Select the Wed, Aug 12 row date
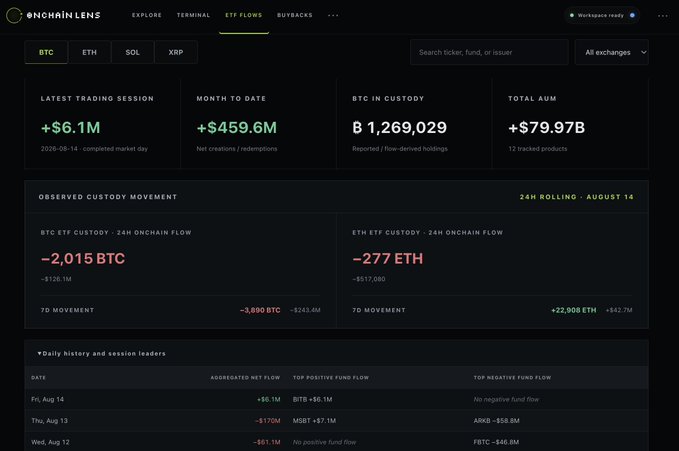The image size is (679, 451). (50, 442)
